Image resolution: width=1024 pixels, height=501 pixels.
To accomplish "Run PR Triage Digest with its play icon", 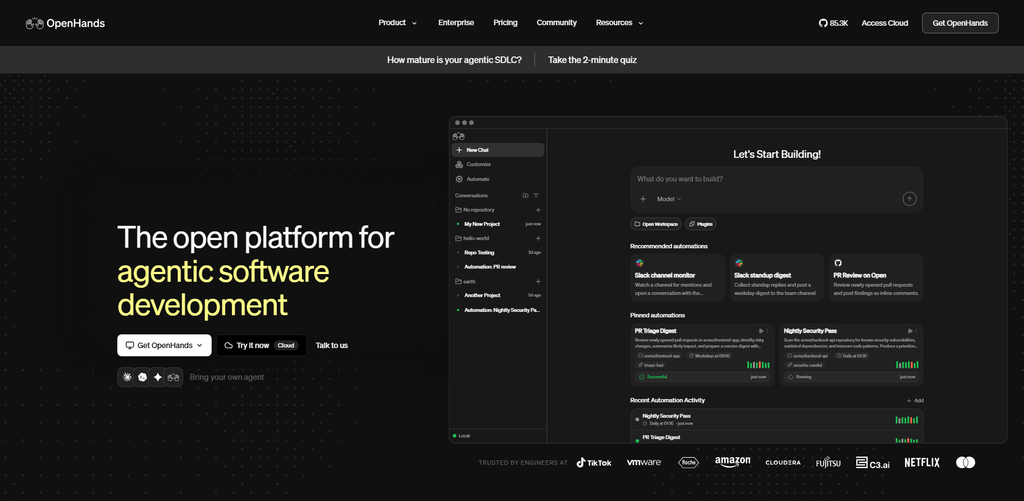I will (761, 331).
